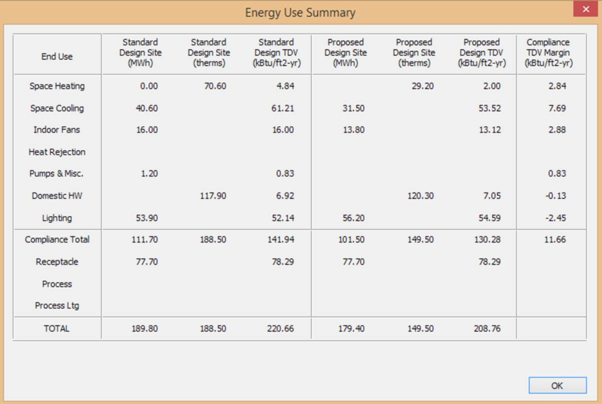Close the Energy Use Summary dialog
This screenshot has width=602, height=404.
point(586,10)
